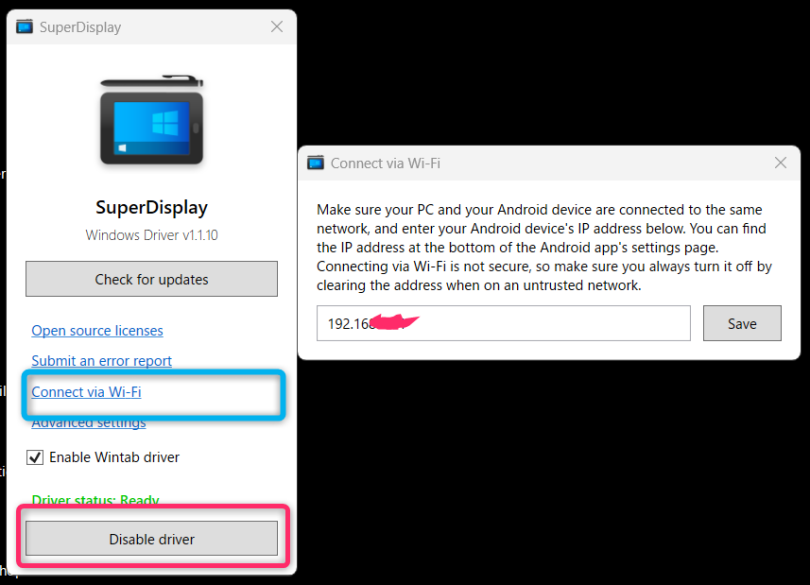
Task: Click the Save button in Wi-Fi dialog
Action: [x=742, y=324]
